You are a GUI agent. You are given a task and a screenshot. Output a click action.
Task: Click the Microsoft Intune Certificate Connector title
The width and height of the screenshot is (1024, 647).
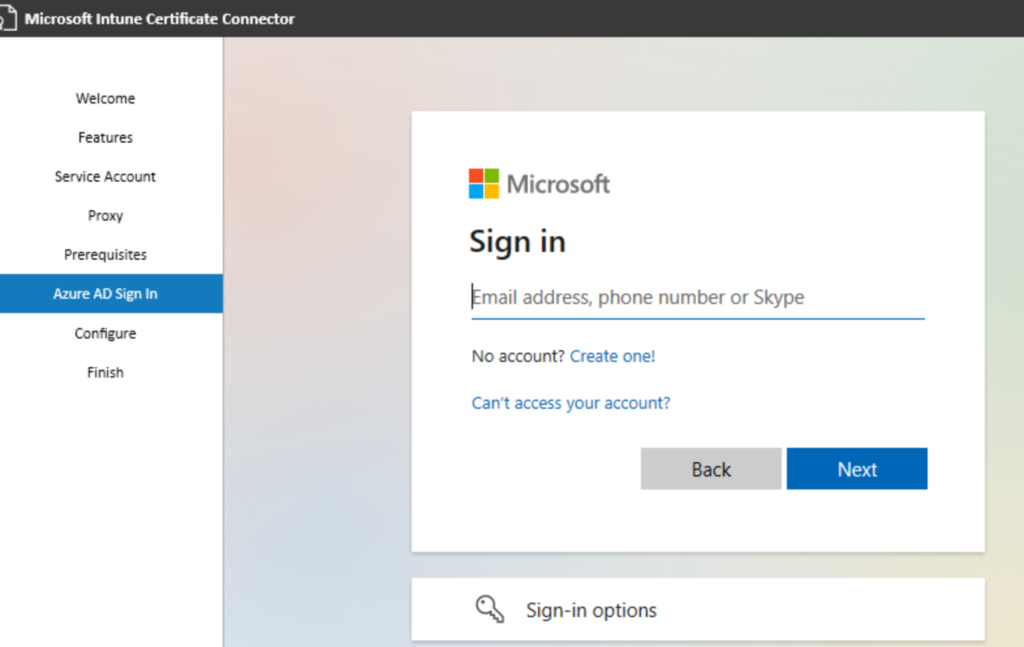[x=159, y=18]
